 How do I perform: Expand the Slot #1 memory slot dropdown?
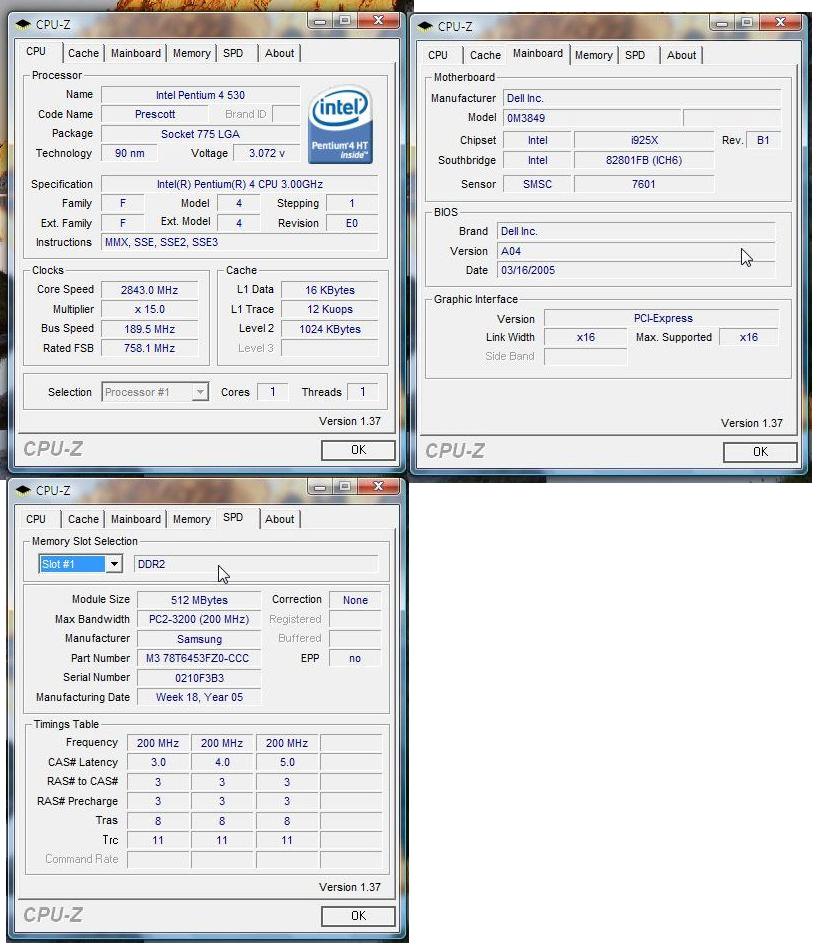[114, 564]
